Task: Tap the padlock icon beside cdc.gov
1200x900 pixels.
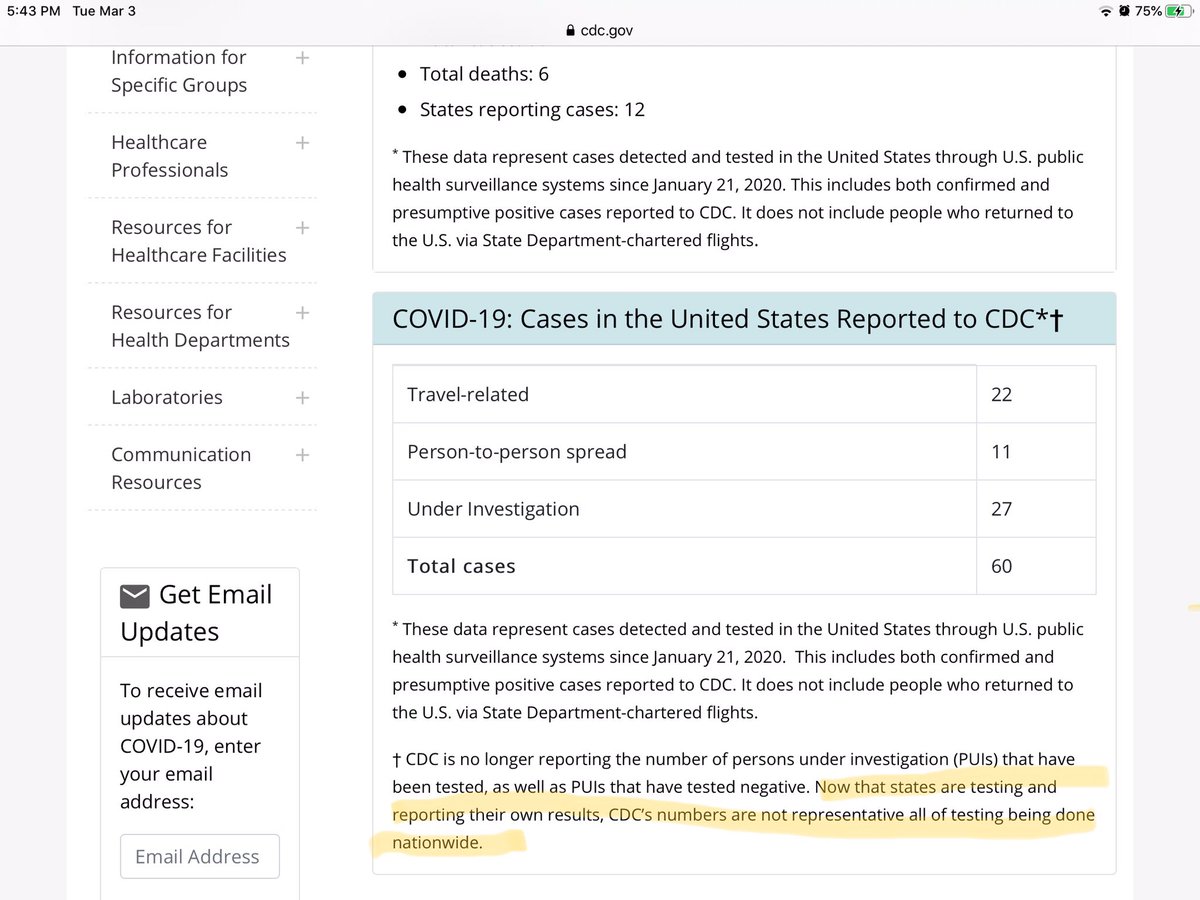Action: tap(571, 30)
